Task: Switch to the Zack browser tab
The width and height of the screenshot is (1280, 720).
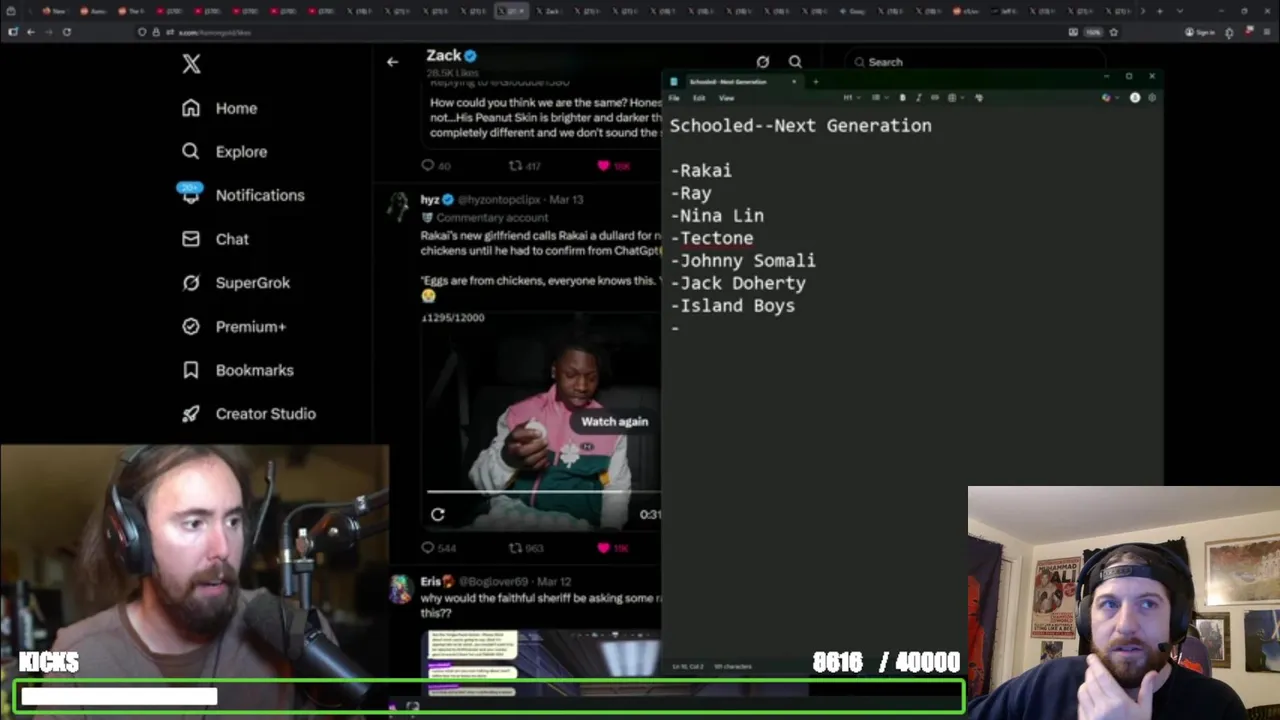Action: 551,11
